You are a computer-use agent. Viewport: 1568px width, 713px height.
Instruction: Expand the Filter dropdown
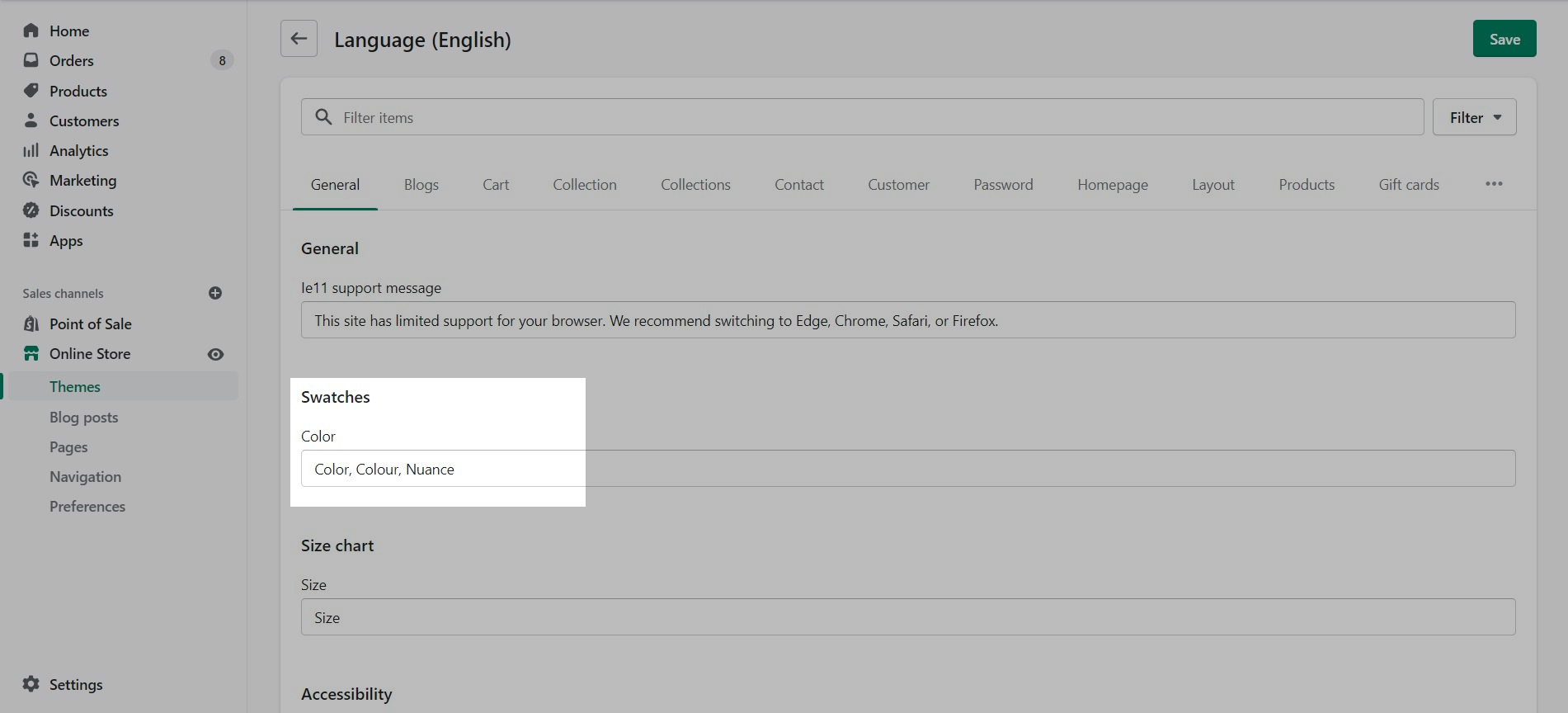(x=1474, y=117)
